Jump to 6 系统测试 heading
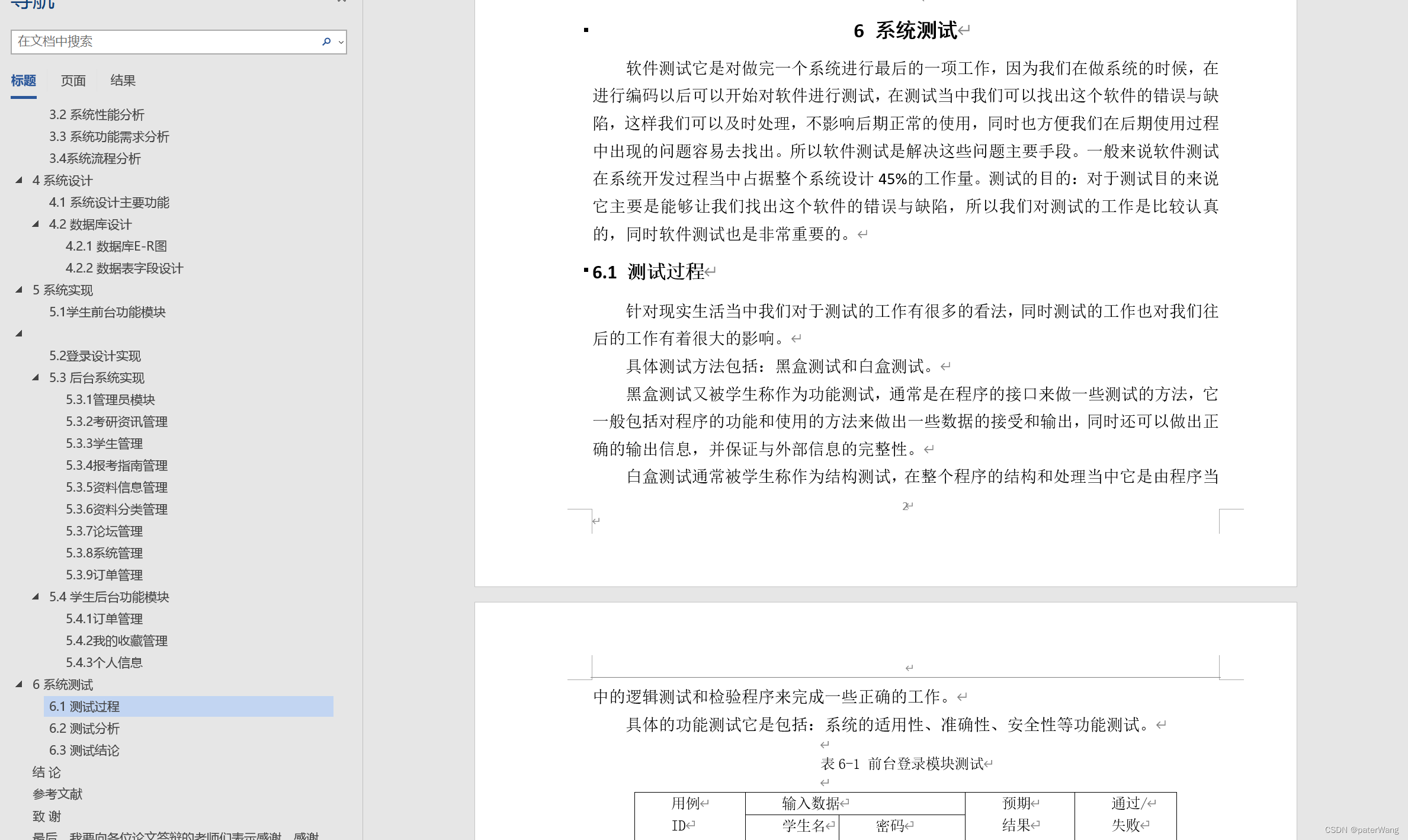1408x840 pixels. click(x=62, y=684)
